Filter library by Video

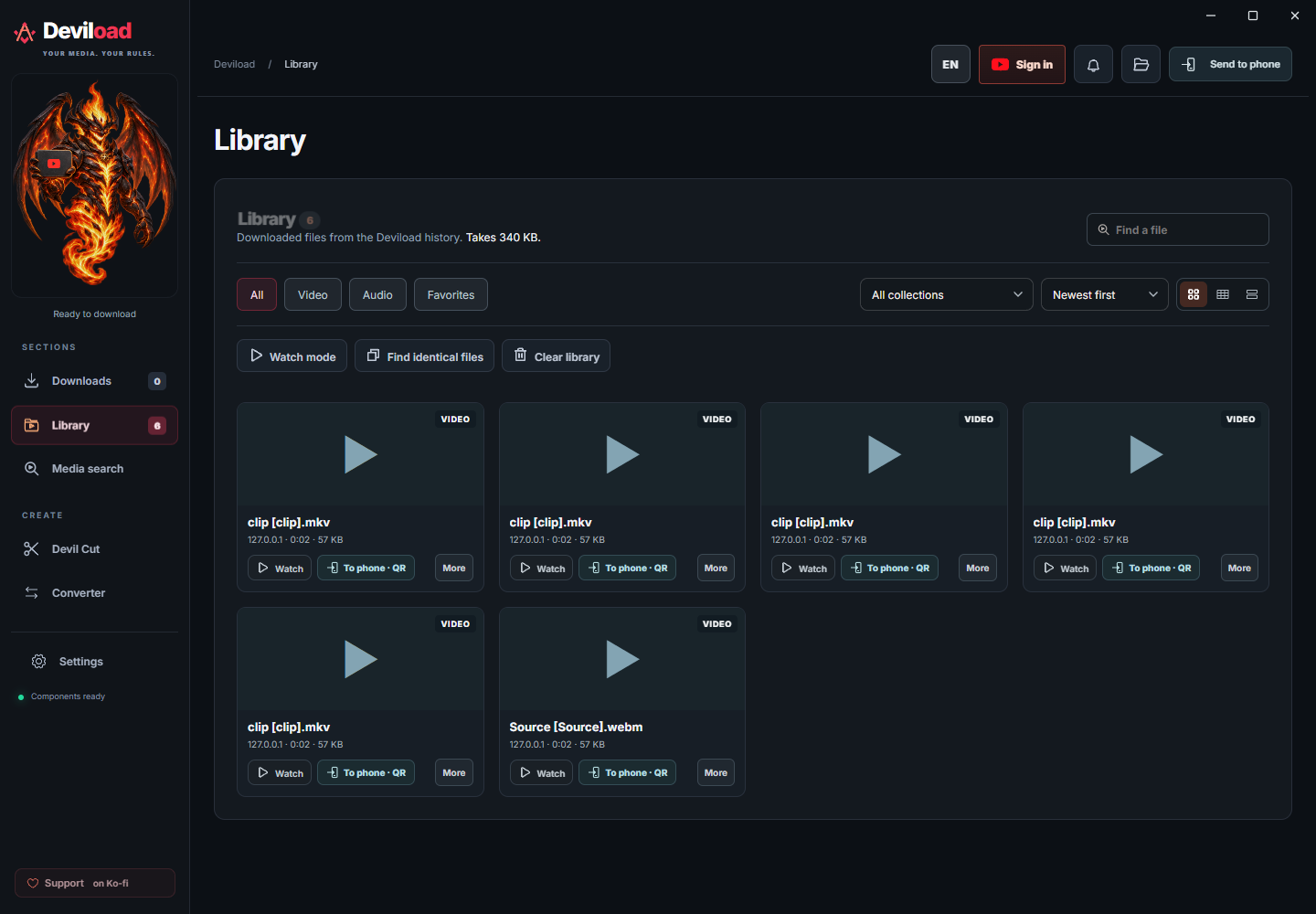point(313,294)
